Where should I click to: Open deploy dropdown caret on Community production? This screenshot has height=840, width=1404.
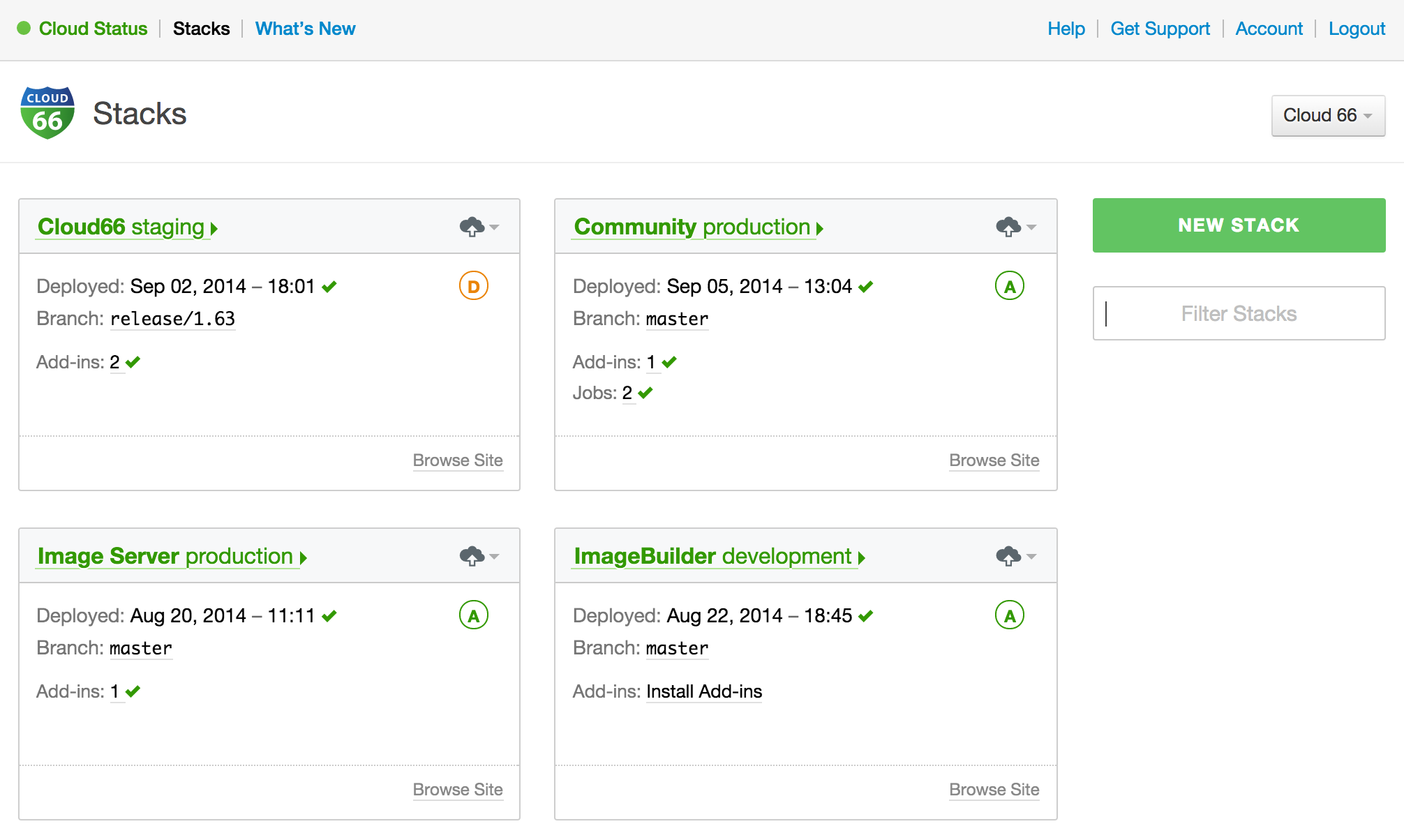[x=1031, y=227]
